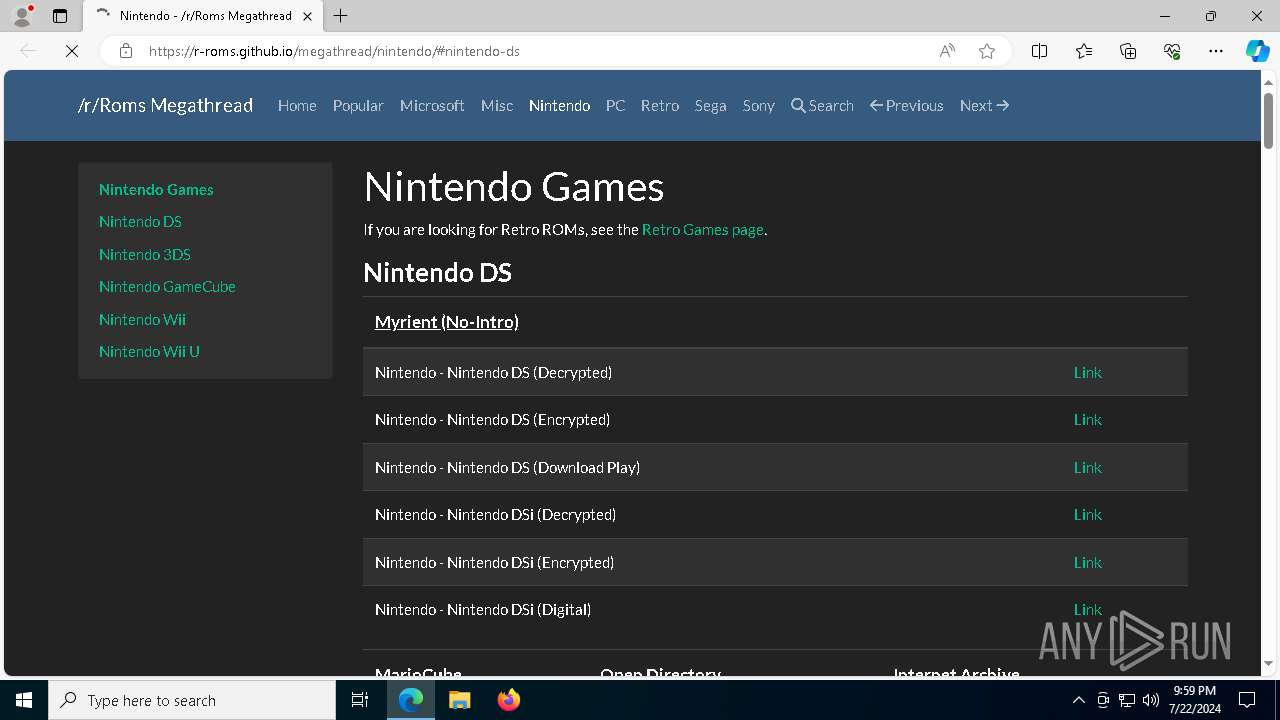Open Microsoft Edge from taskbar
Image resolution: width=1280 pixels, height=720 pixels.
411,700
